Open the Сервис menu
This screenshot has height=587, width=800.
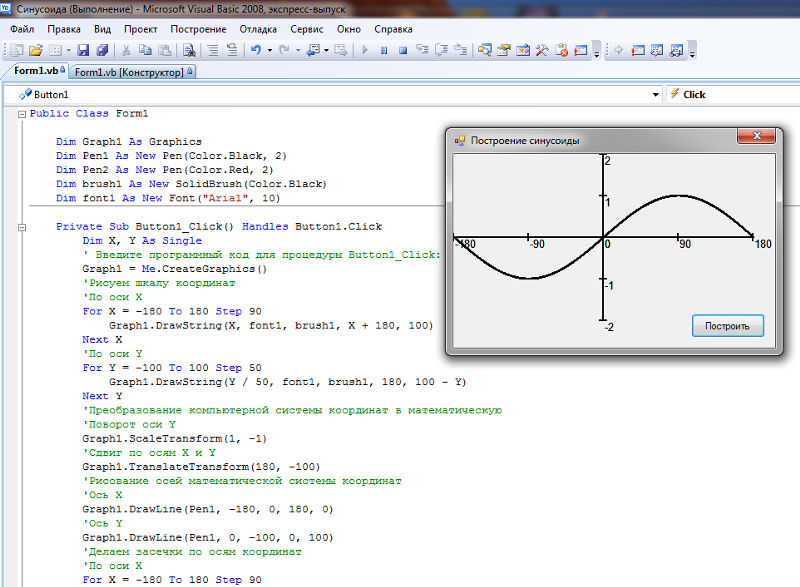point(307,29)
